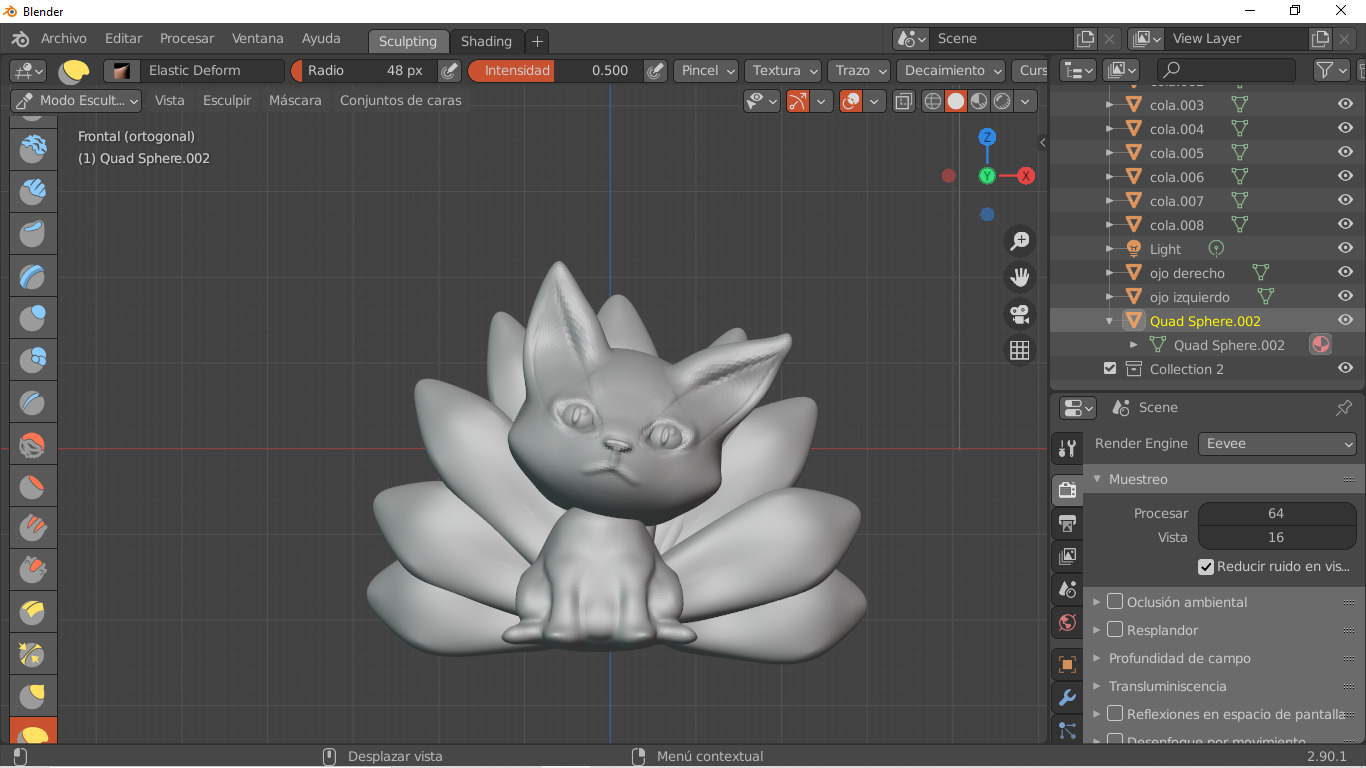Uncheck Reducir ruido en vista checkbox

(x=1206, y=567)
